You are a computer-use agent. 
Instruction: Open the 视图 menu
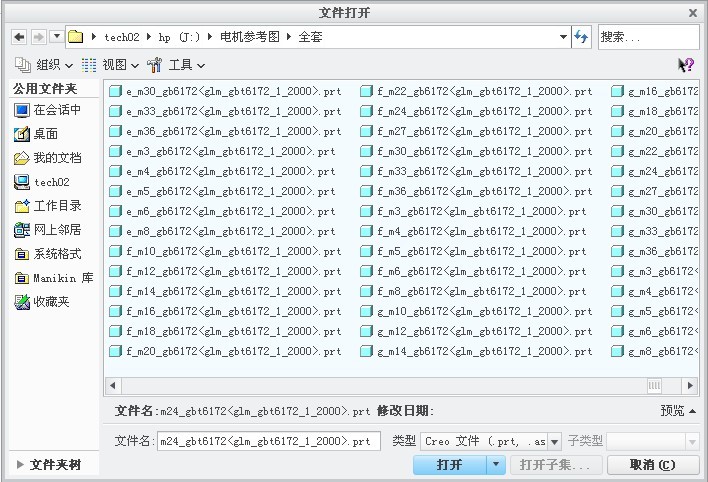(110, 65)
